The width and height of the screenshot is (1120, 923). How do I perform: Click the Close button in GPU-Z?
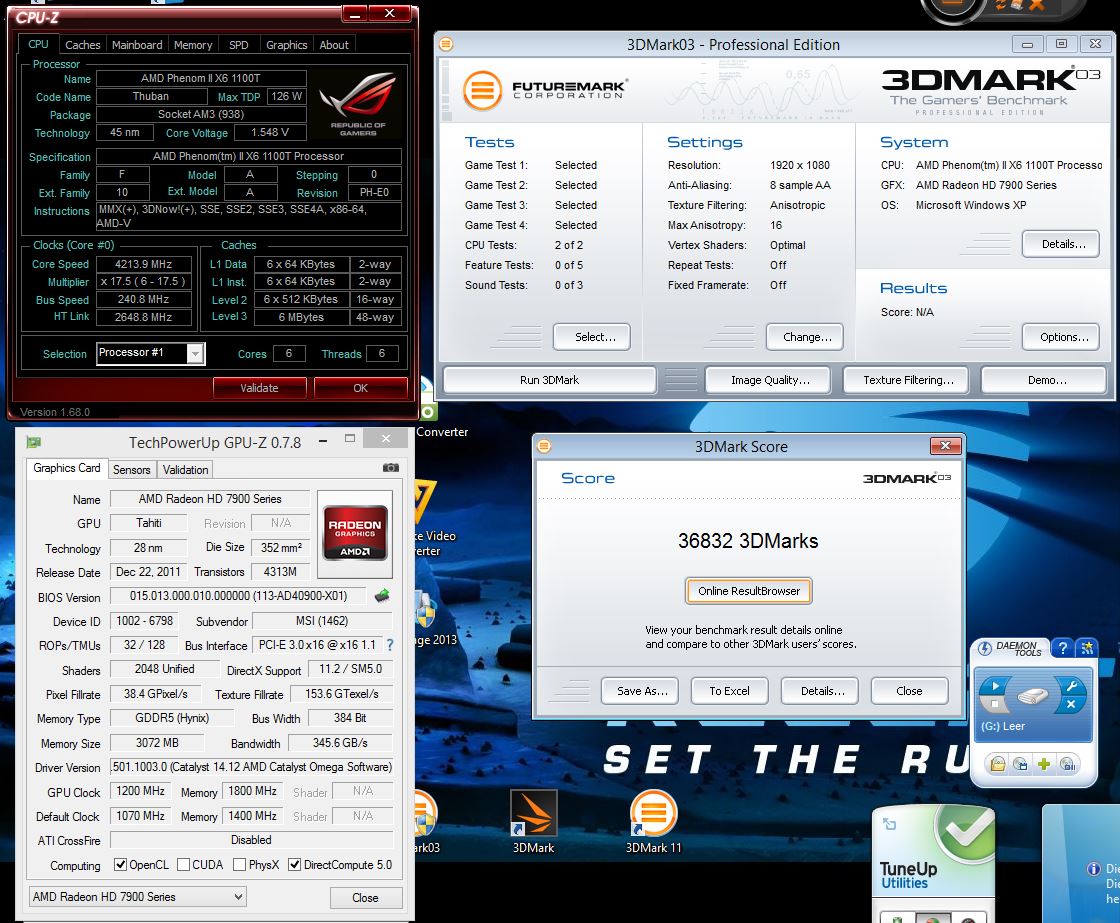point(366,897)
